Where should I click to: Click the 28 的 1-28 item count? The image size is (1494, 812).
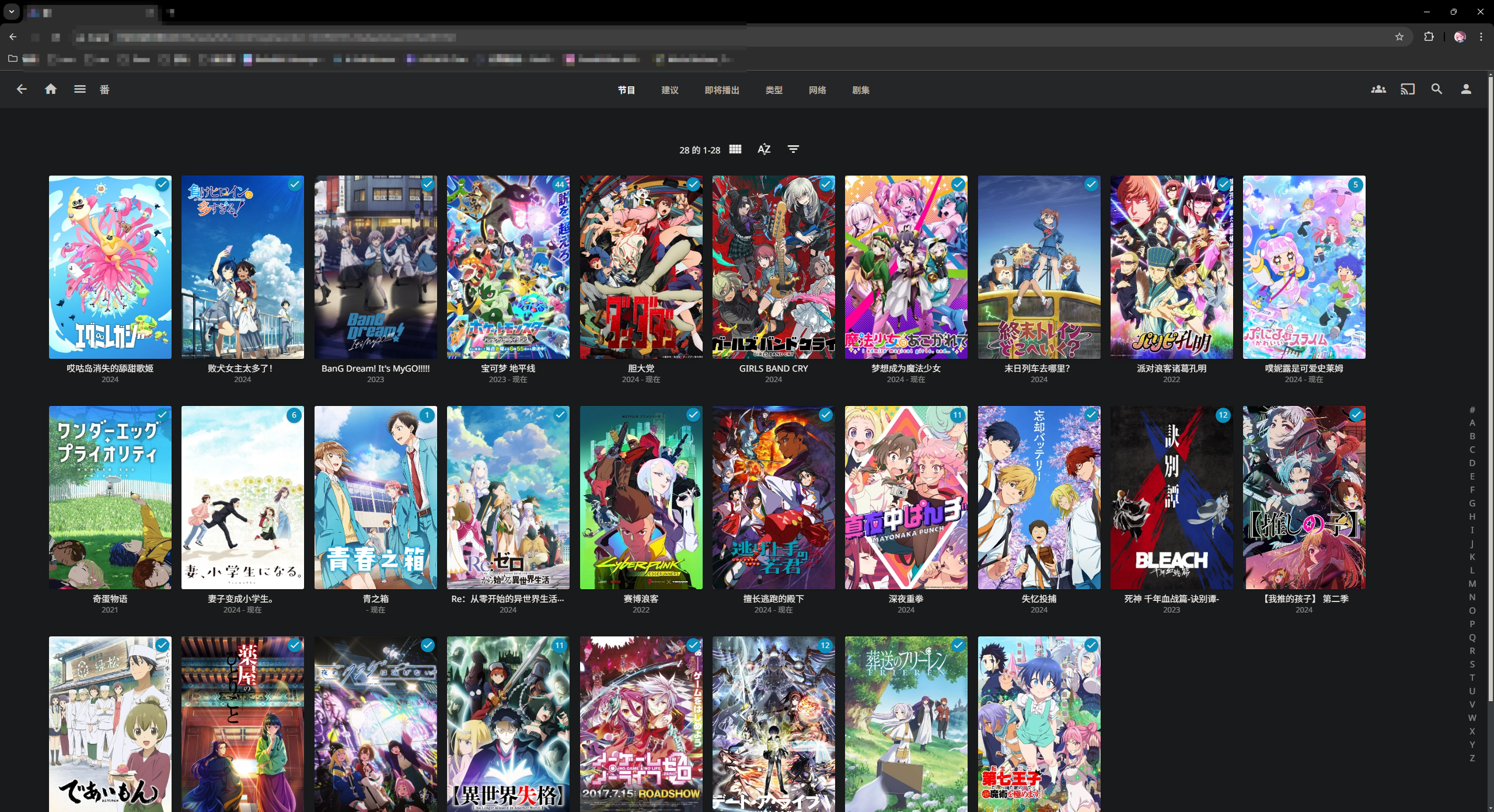coord(699,150)
